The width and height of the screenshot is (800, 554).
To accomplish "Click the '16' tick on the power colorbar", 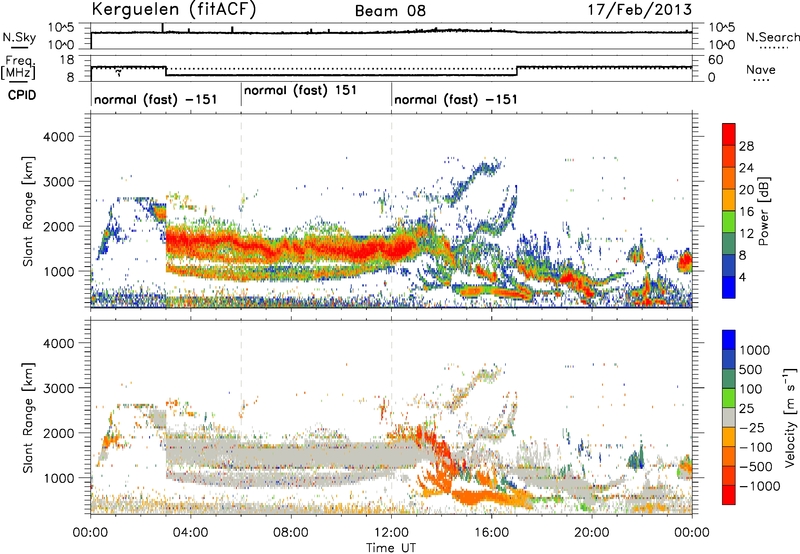I will tap(746, 211).
